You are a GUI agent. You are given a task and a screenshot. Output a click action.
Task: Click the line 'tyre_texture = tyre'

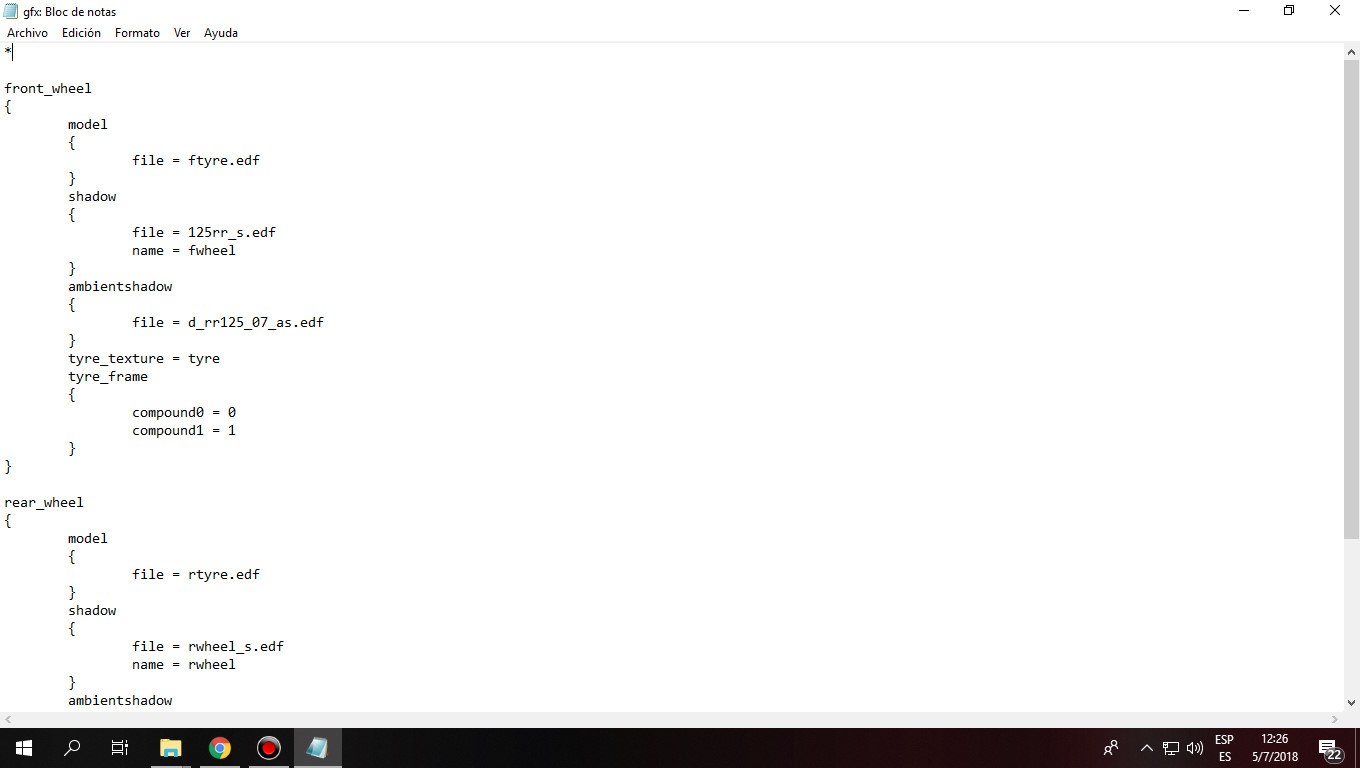coord(144,358)
